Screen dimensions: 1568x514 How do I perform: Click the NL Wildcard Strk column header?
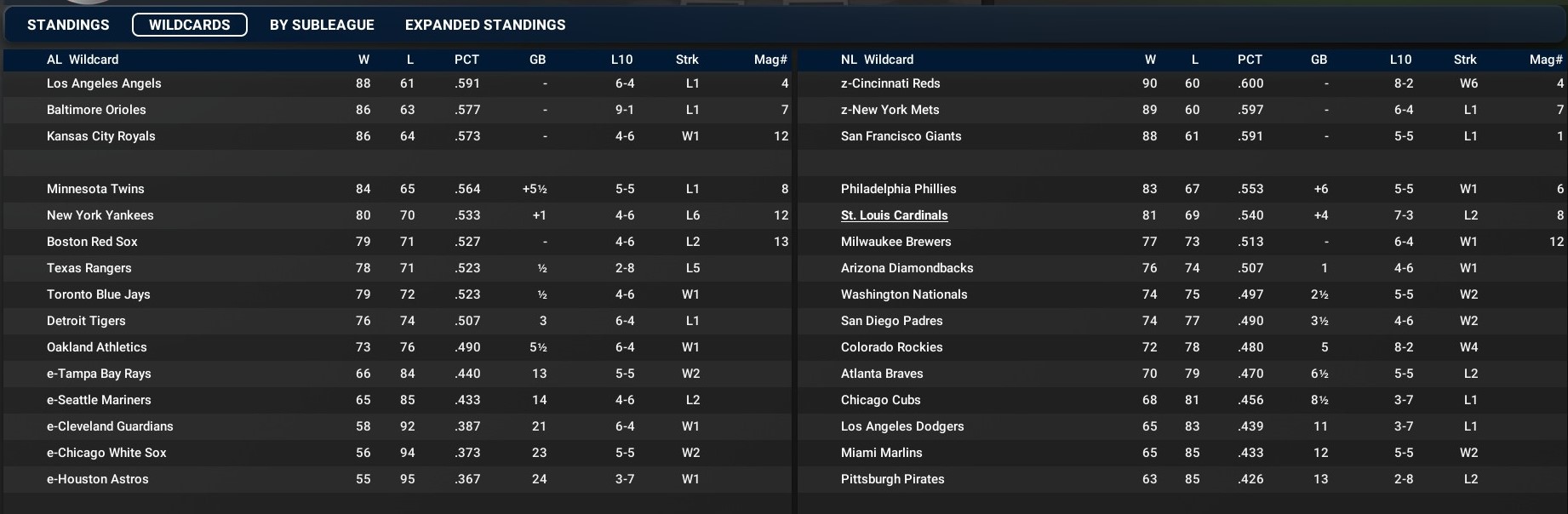(1465, 60)
